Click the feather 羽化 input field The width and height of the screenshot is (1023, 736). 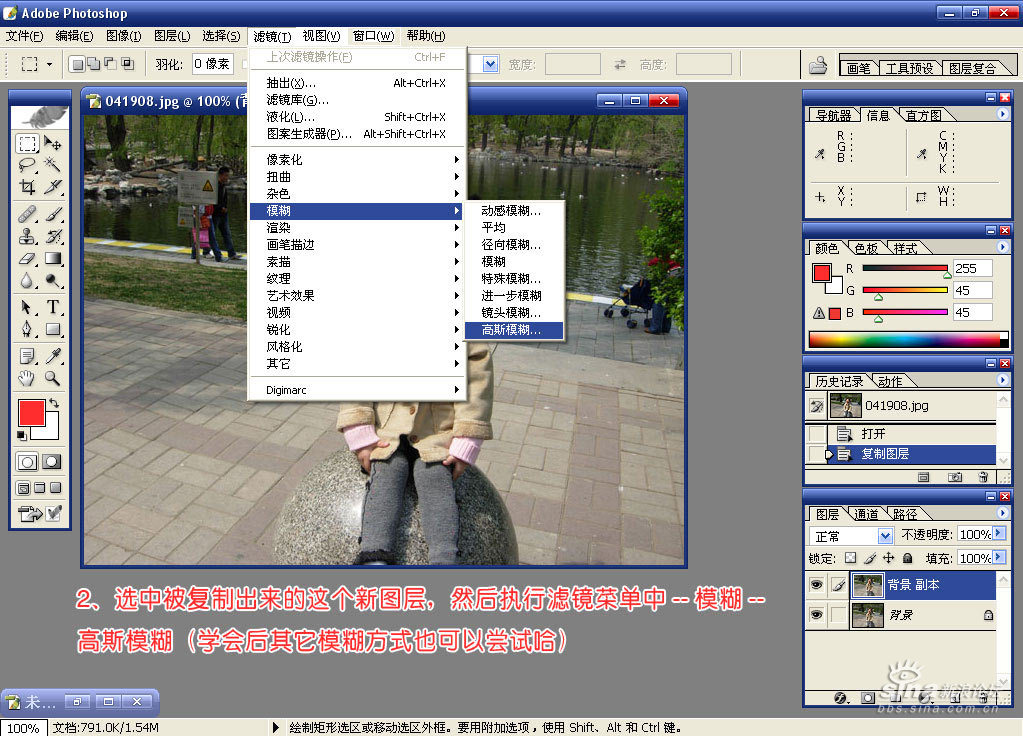(x=213, y=64)
